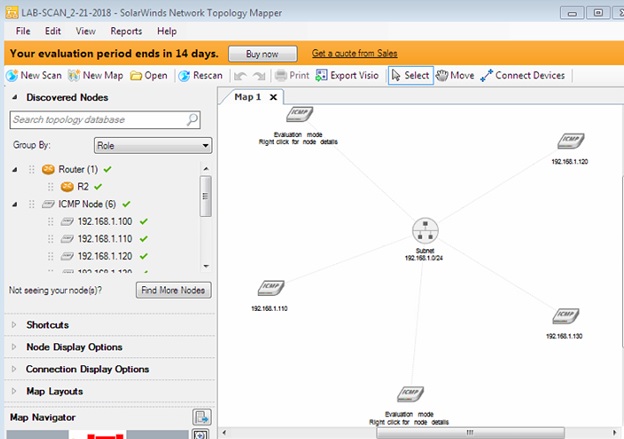Choose the Connect Devices tool
The height and width of the screenshot is (439, 624).
[x=523, y=76]
